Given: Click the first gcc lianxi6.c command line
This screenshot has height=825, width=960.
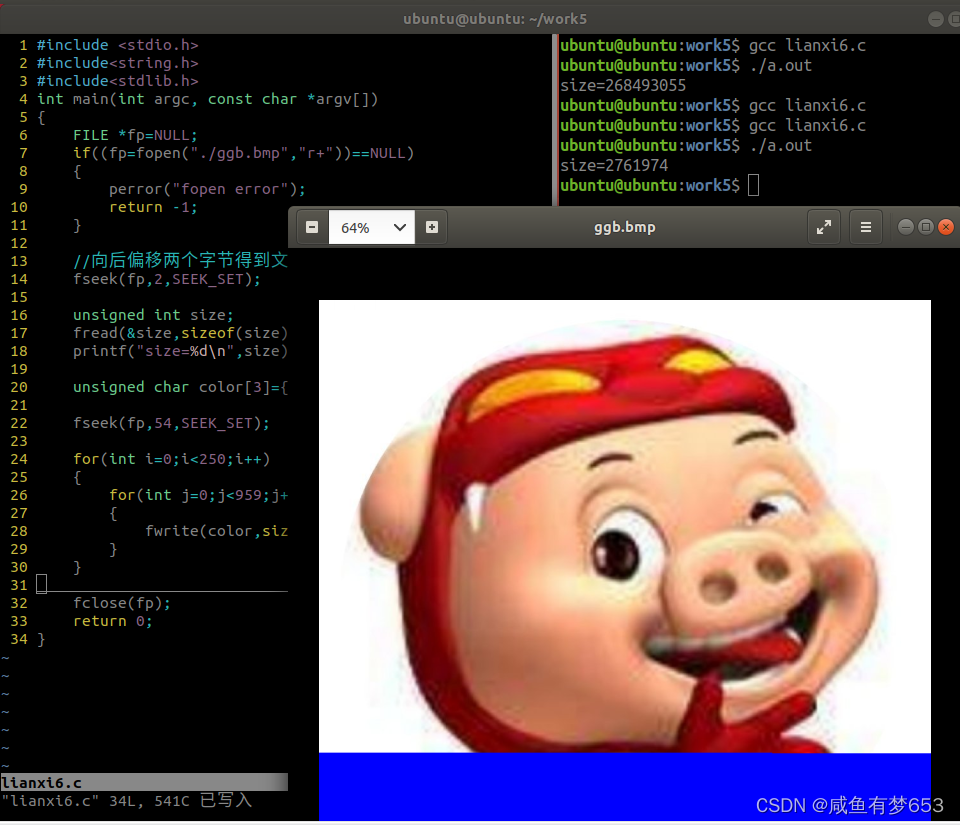Looking at the screenshot, I should point(713,45).
